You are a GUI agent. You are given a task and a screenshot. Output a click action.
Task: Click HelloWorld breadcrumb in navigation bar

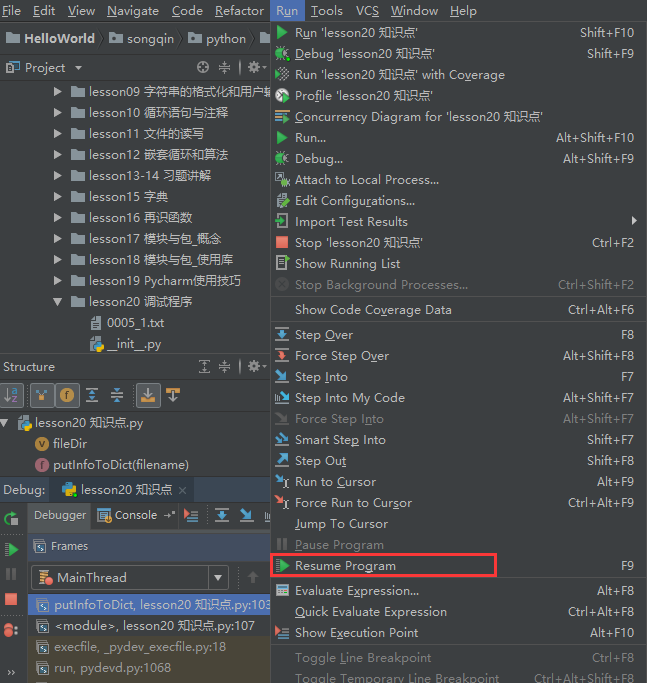pos(51,38)
